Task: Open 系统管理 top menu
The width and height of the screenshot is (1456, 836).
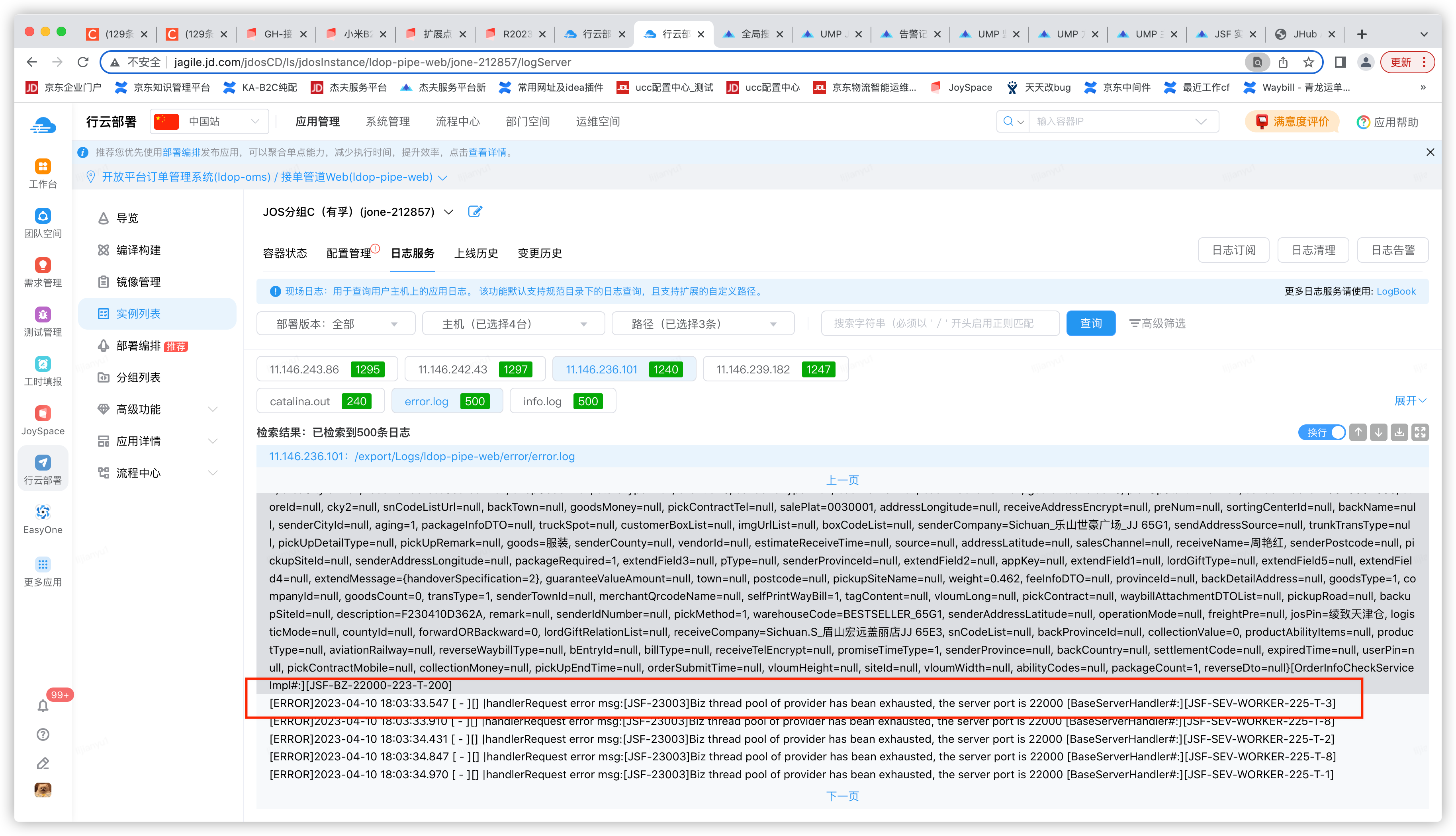Action: tap(387, 122)
